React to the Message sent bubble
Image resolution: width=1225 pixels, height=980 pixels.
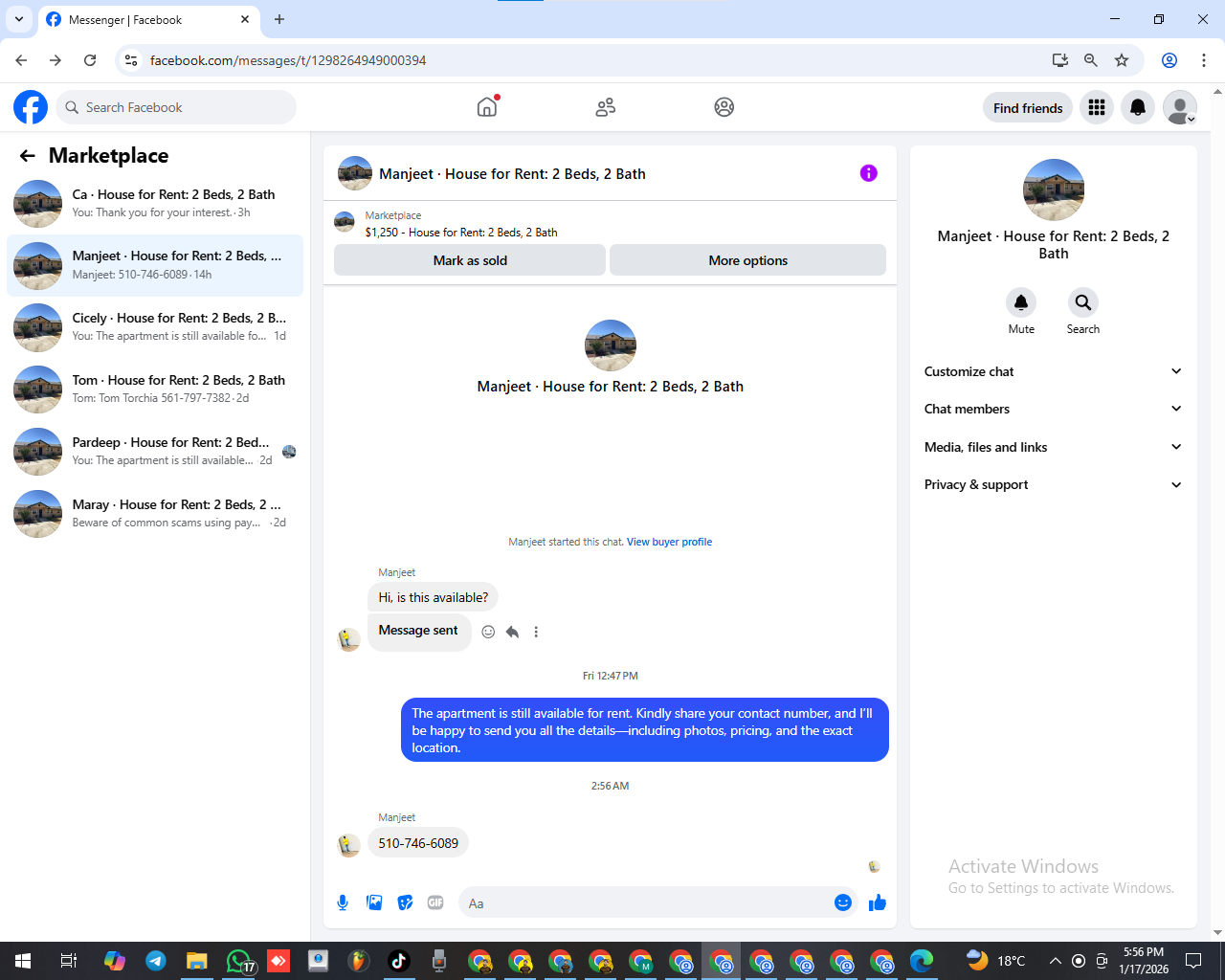[488, 632]
